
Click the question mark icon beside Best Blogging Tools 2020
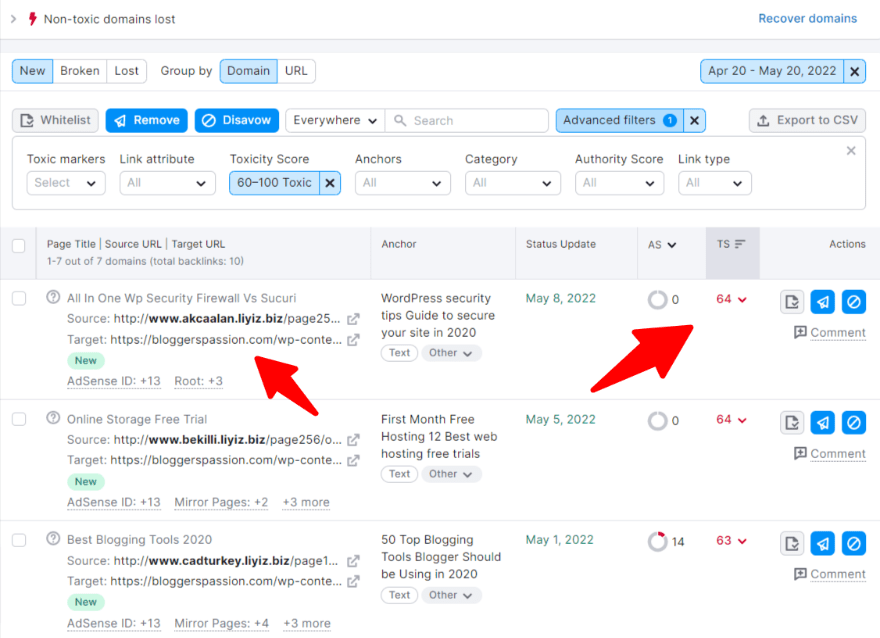[53, 539]
